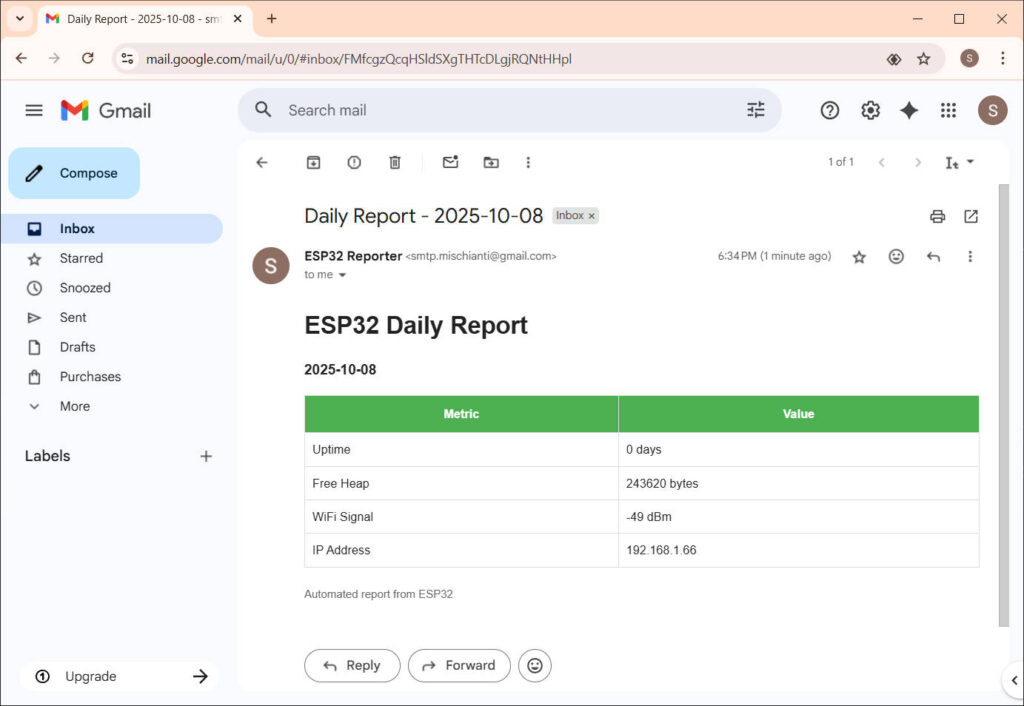Screen dimensions: 1024x706
Task: Click the Forward button
Action: pyautogui.click(x=459, y=665)
